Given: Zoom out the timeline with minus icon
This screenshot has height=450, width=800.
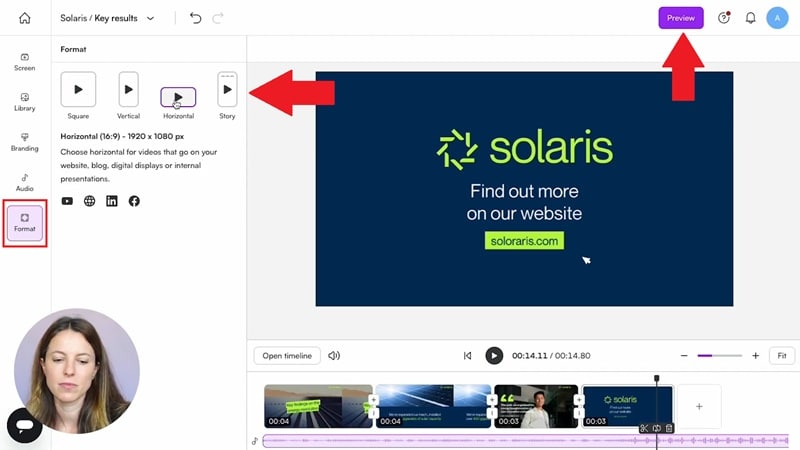Looking at the screenshot, I should click(x=684, y=356).
